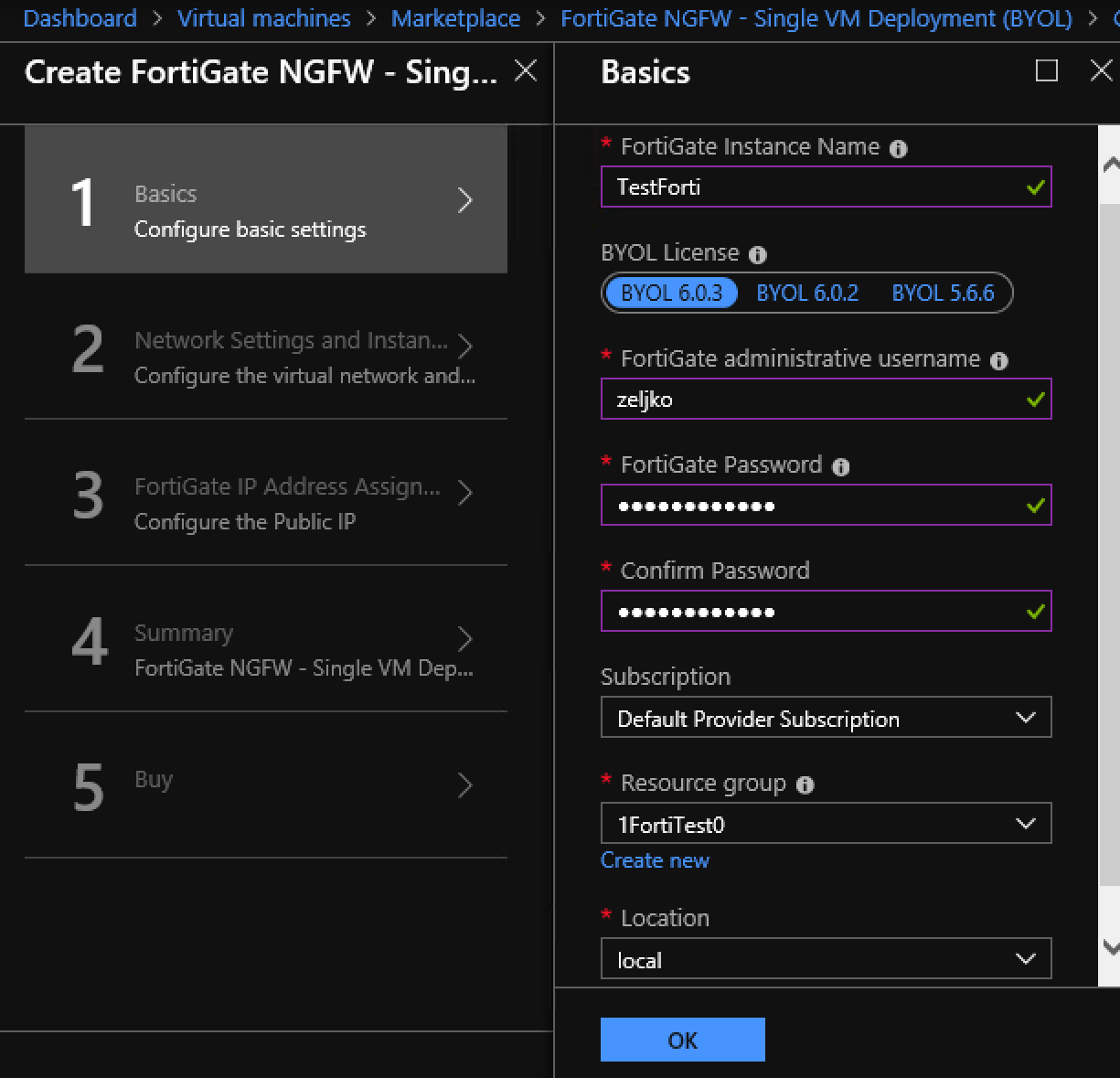Open info tooltip for FortiGate Instance Name

(899, 148)
